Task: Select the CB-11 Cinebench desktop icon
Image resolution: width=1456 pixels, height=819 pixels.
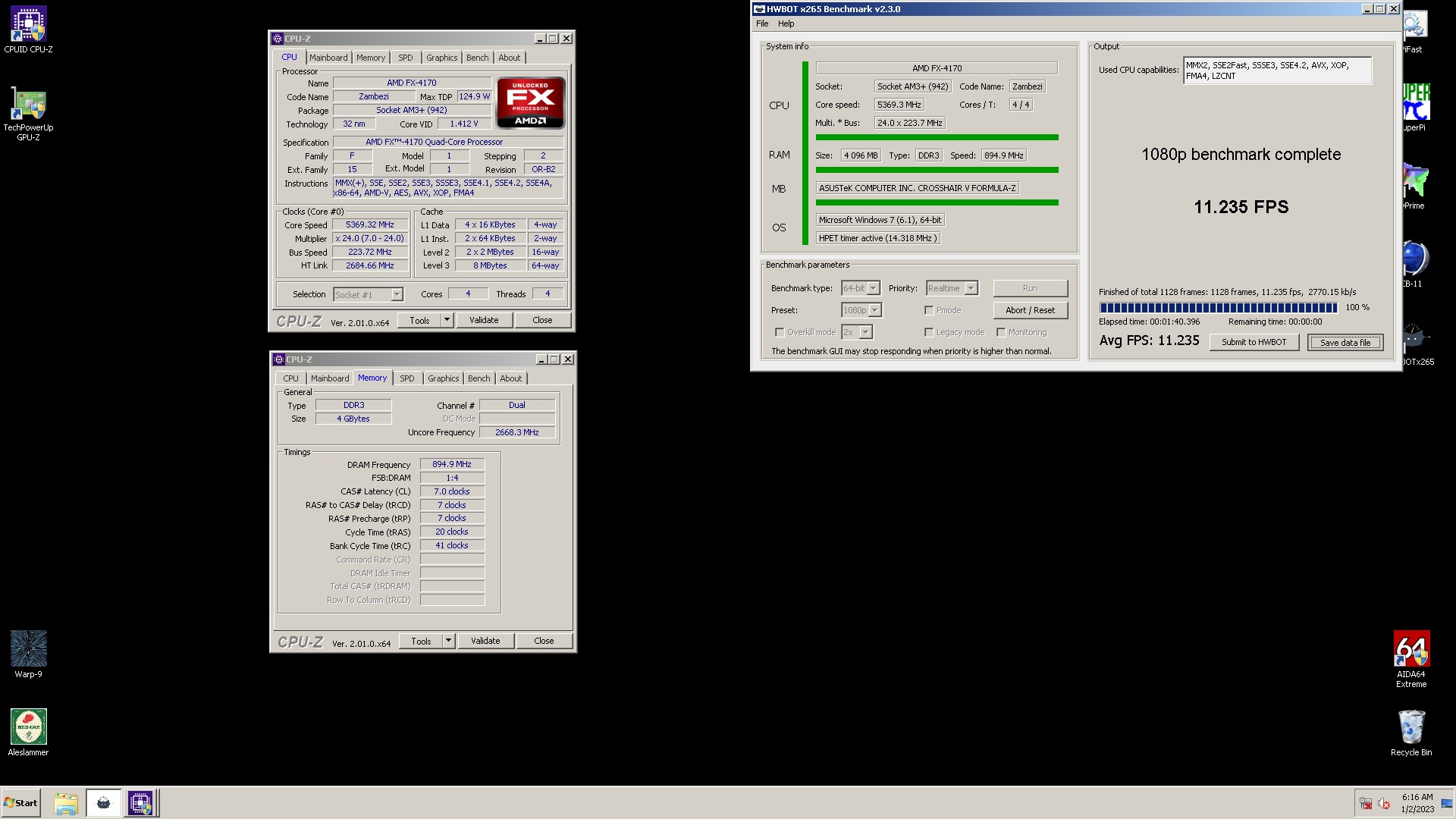Action: 1415,263
